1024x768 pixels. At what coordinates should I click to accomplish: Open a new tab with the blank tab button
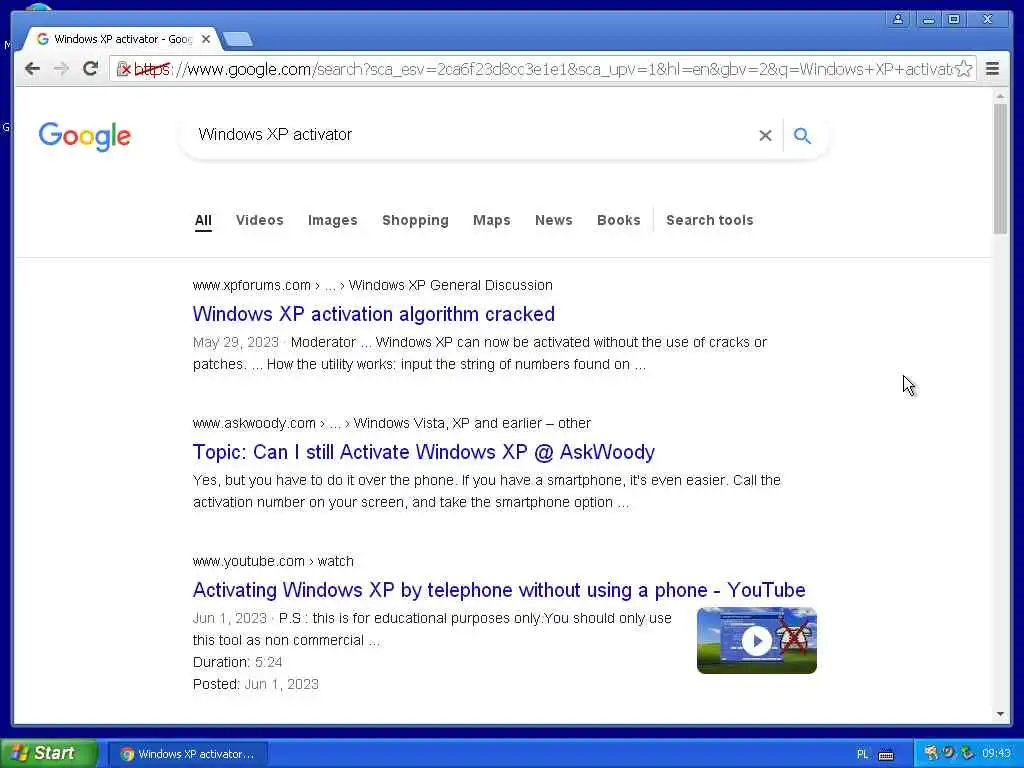[x=238, y=40]
